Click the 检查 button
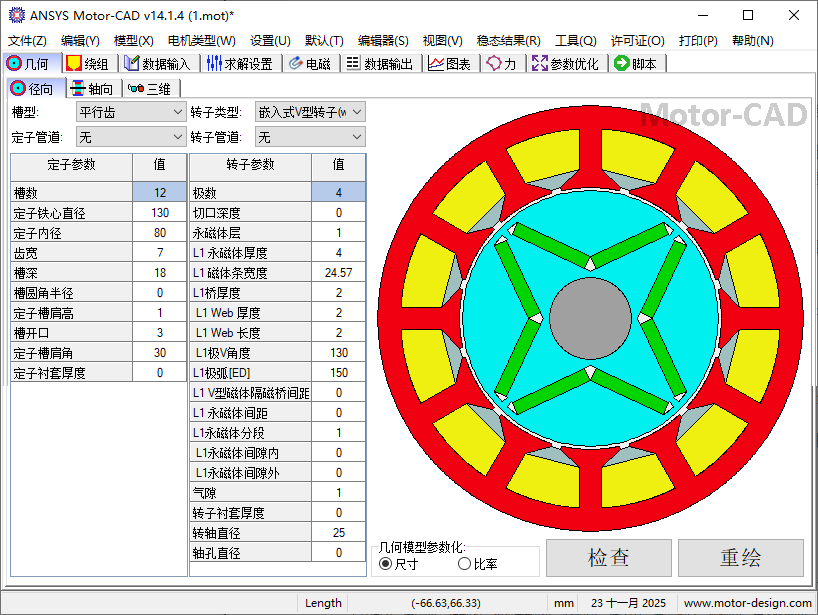 [x=608, y=558]
